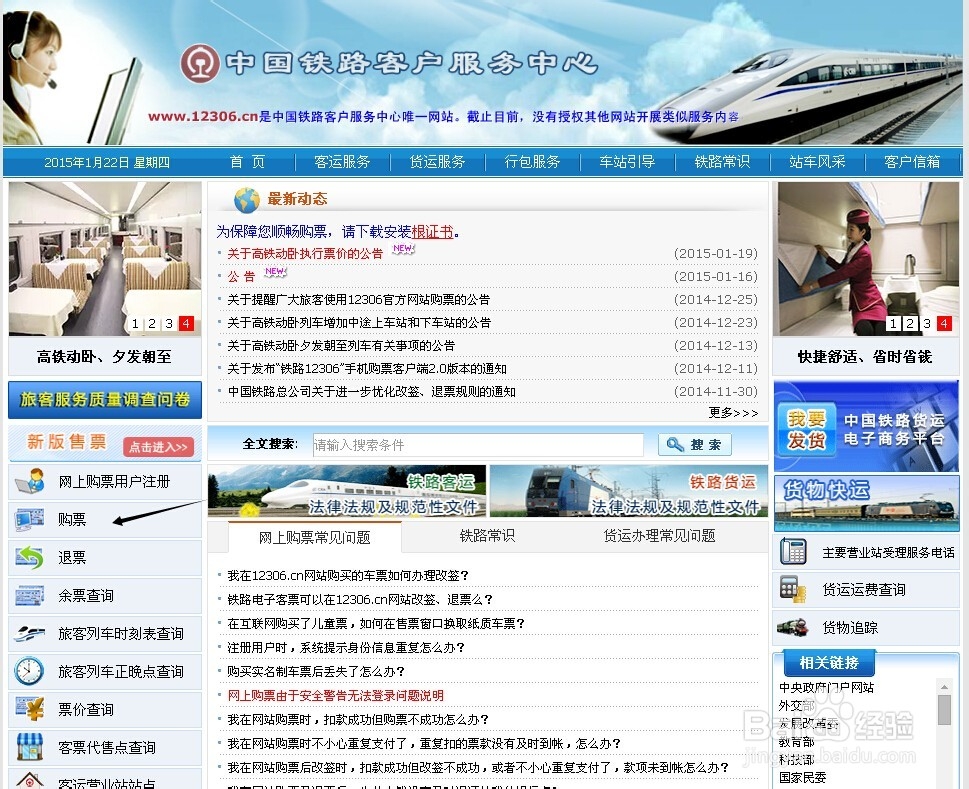Open 铁路客运 法律法规 banner

pyautogui.click(x=347, y=491)
